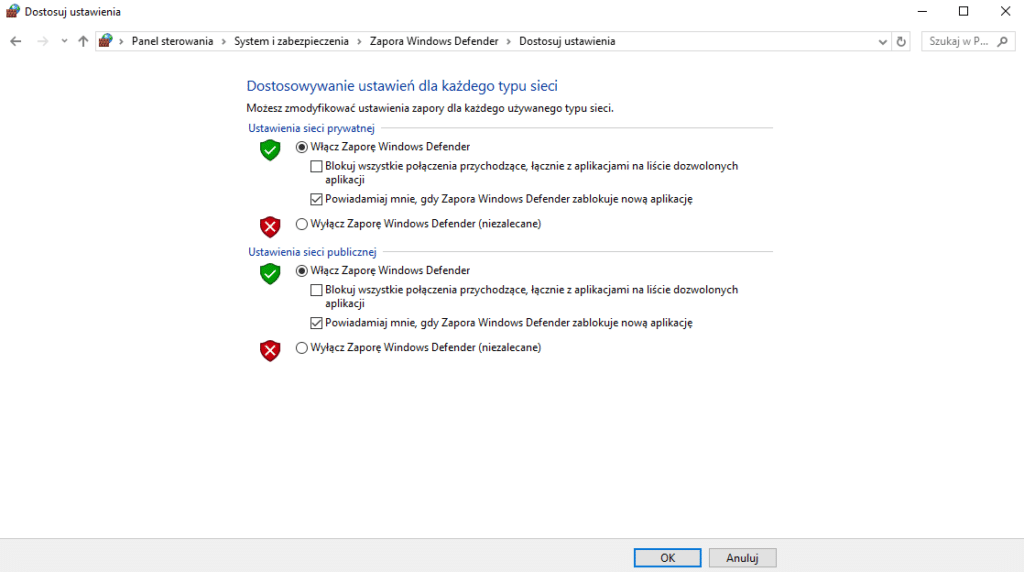Click Ustawienia sieci publicznej section label

[312, 251]
